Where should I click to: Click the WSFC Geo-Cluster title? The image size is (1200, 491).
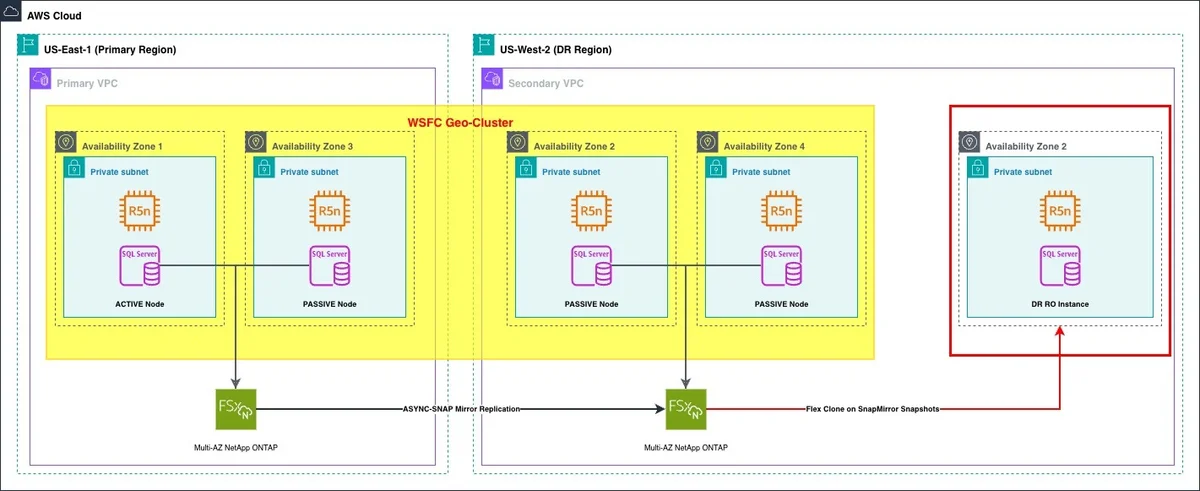click(461, 122)
